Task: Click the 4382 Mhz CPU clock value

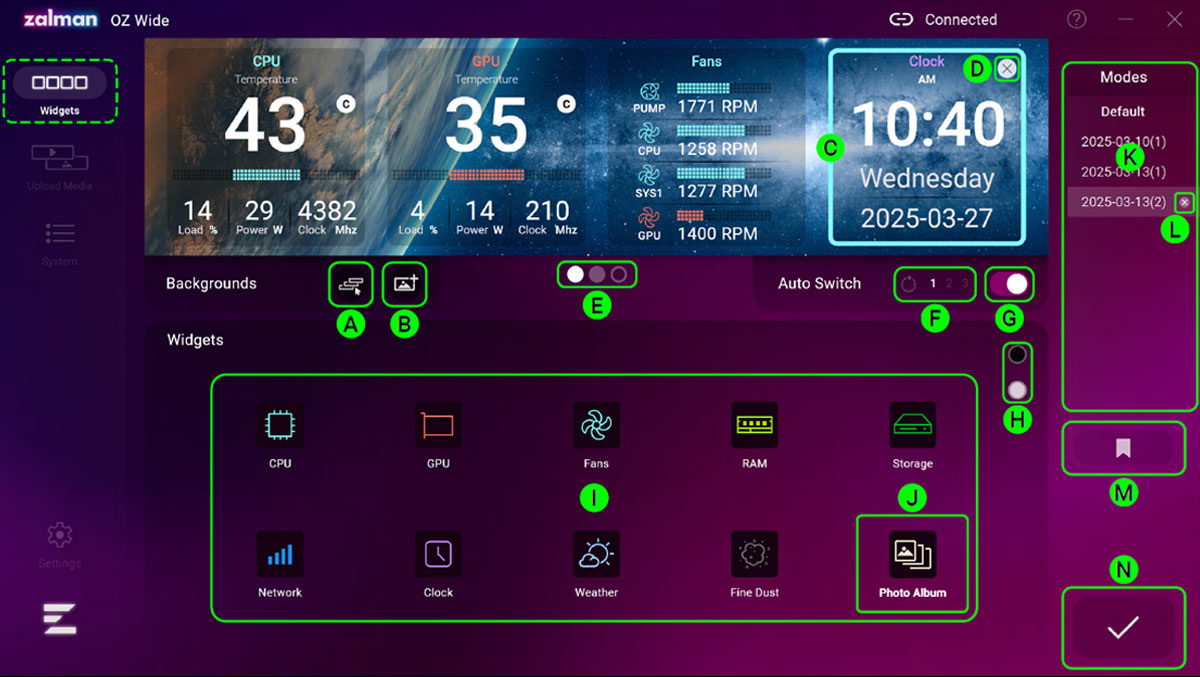Action: tap(327, 211)
